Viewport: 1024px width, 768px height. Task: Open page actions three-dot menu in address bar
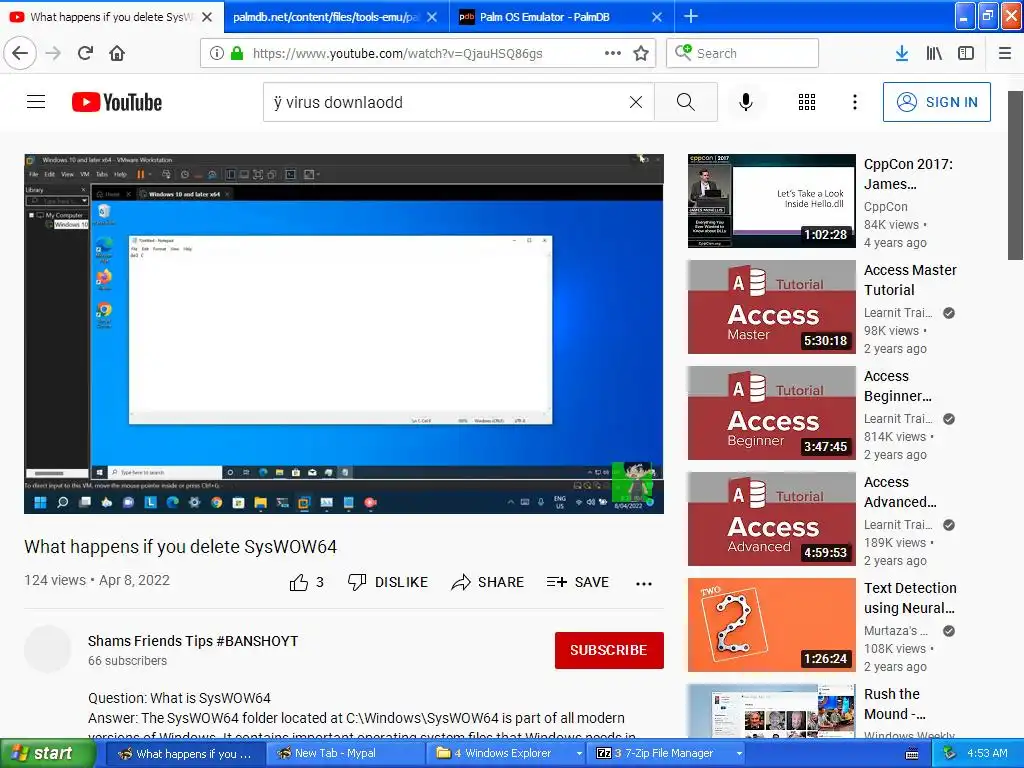click(613, 53)
